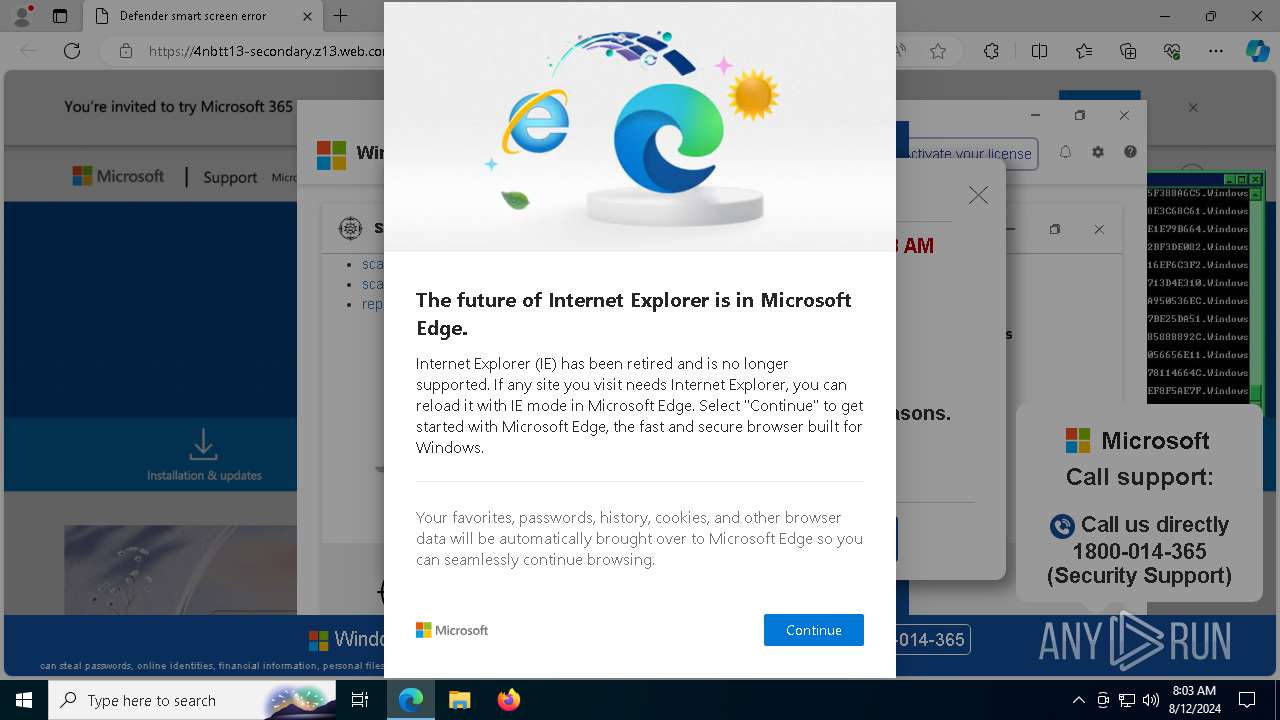Open notifications bell in fake Windows window
1280x720 pixels.
[x=1065, y=152]
